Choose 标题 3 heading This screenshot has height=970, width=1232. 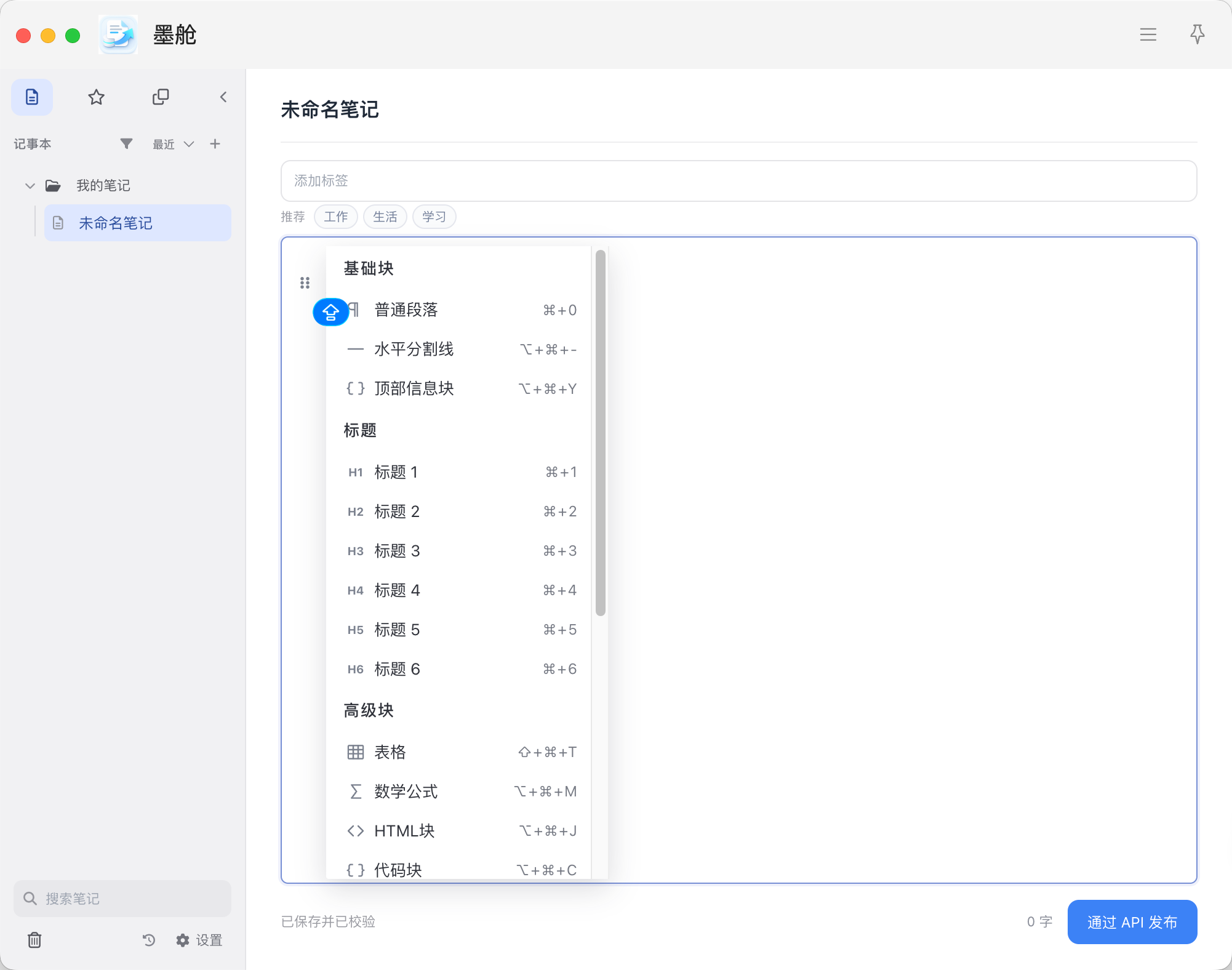[x=460, y=551]
